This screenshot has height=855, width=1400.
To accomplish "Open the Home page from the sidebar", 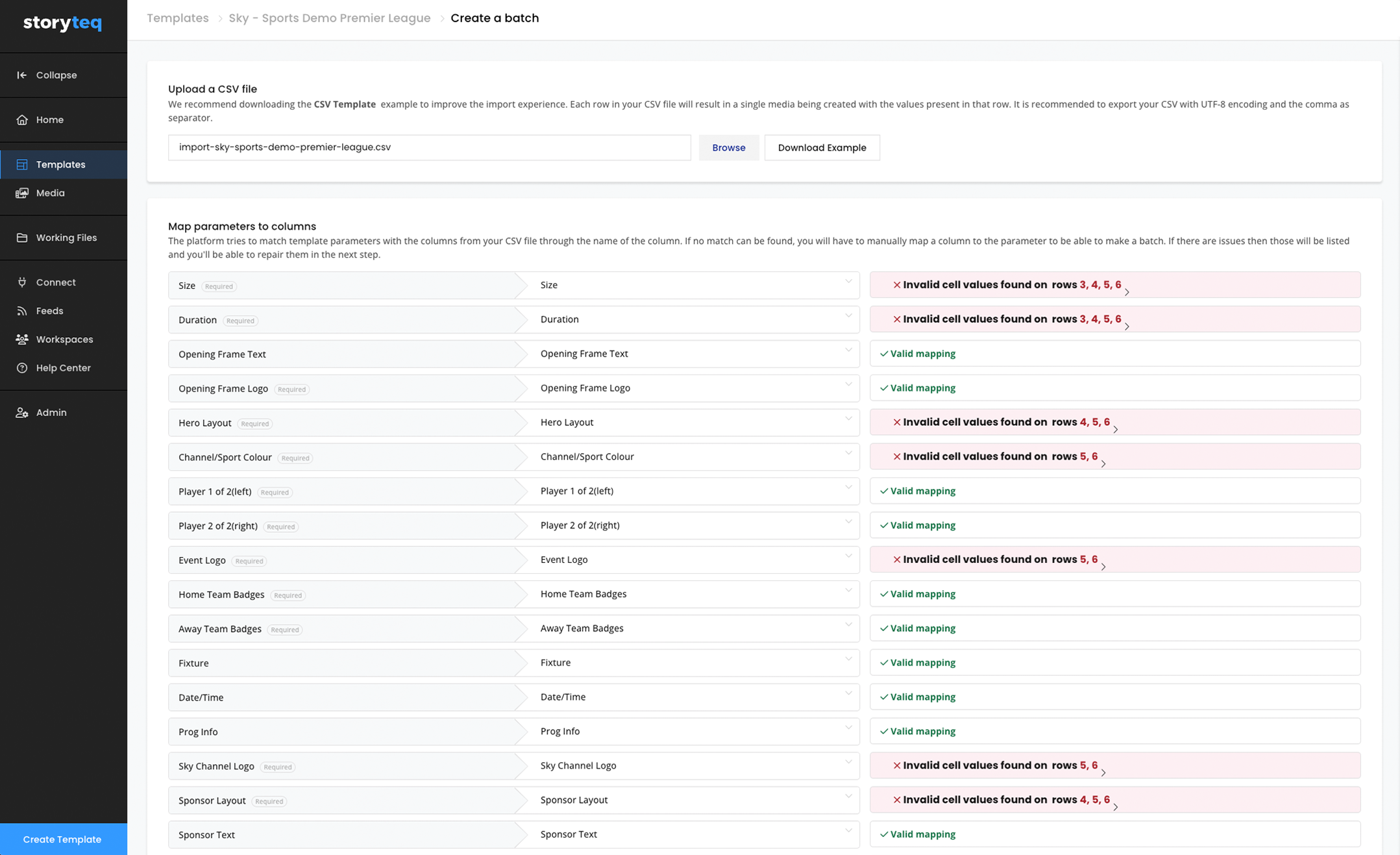I will (22, 119).
